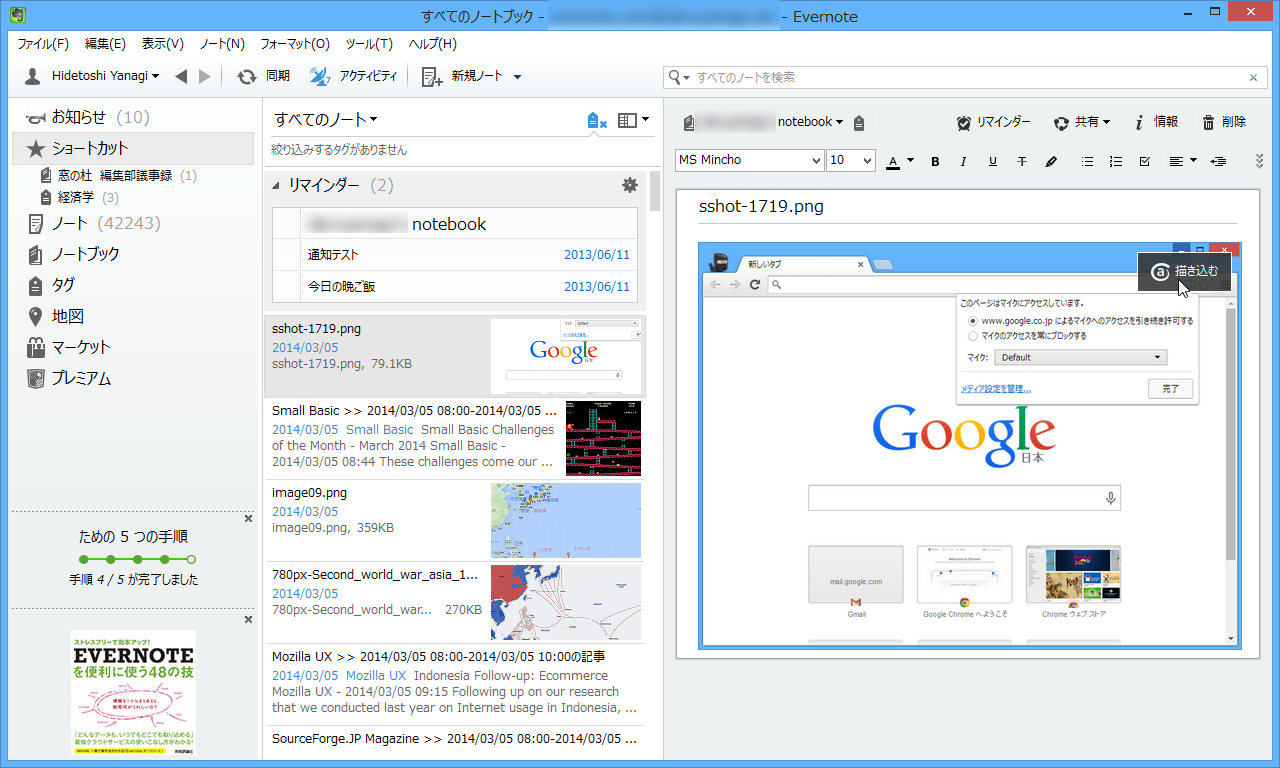
Task: Open the すべてのノート dropdown
Action: [x=325, y=120]
